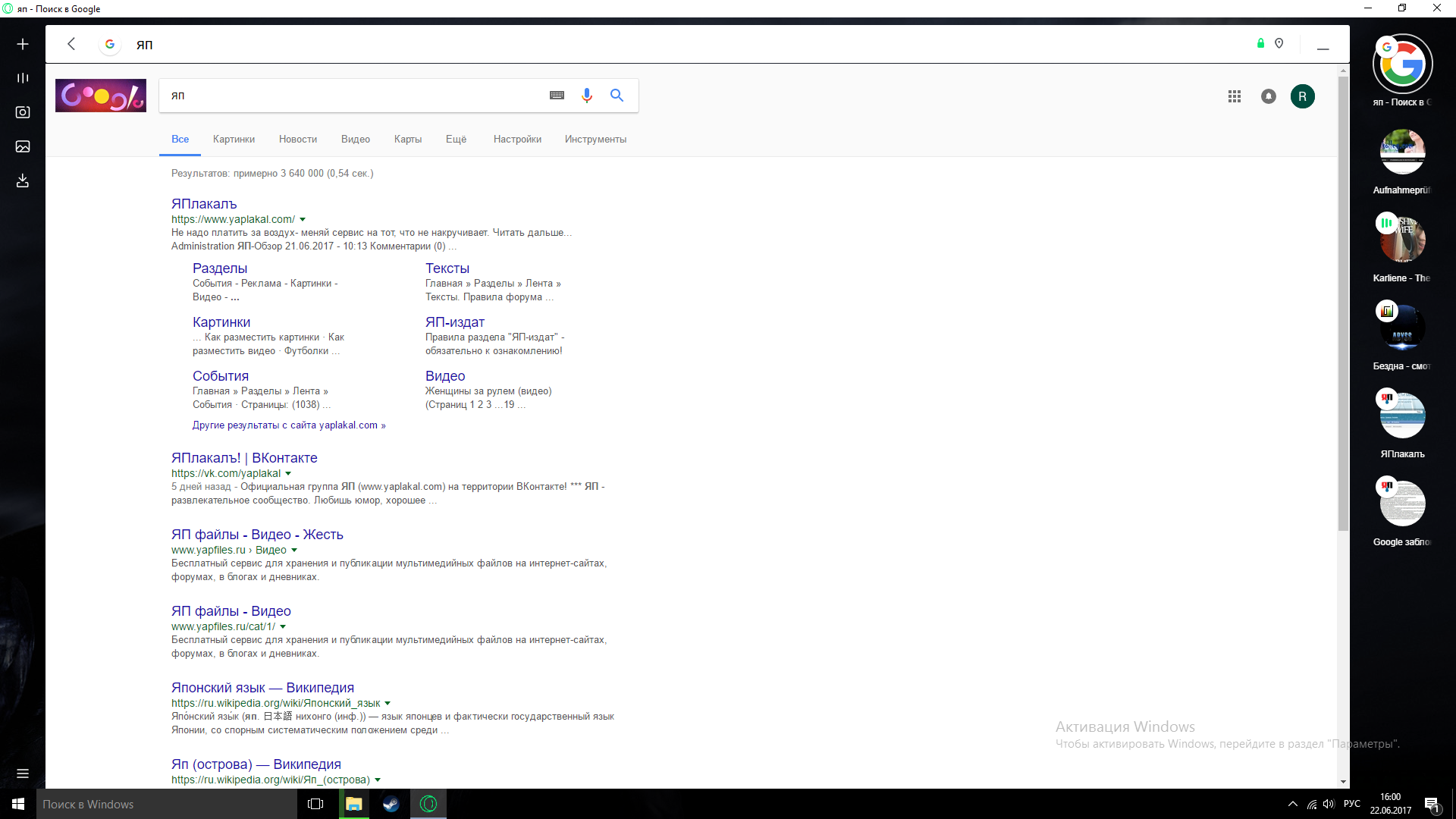Switch to the Бездна - смот tab bubble

pos(1402,328)
